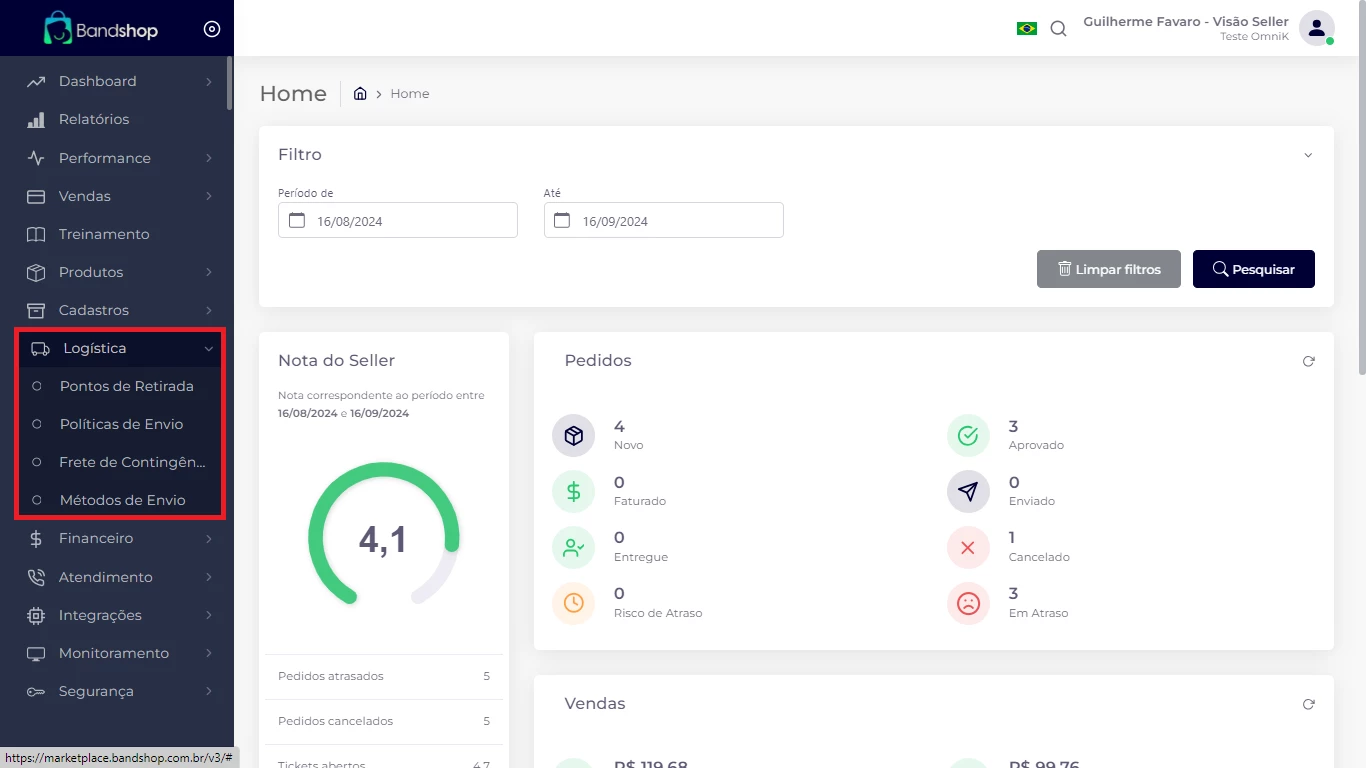This screenshot has height=768, width=1366.
Task: Open Treinamento from the sidebar
Action: point(104,234)
